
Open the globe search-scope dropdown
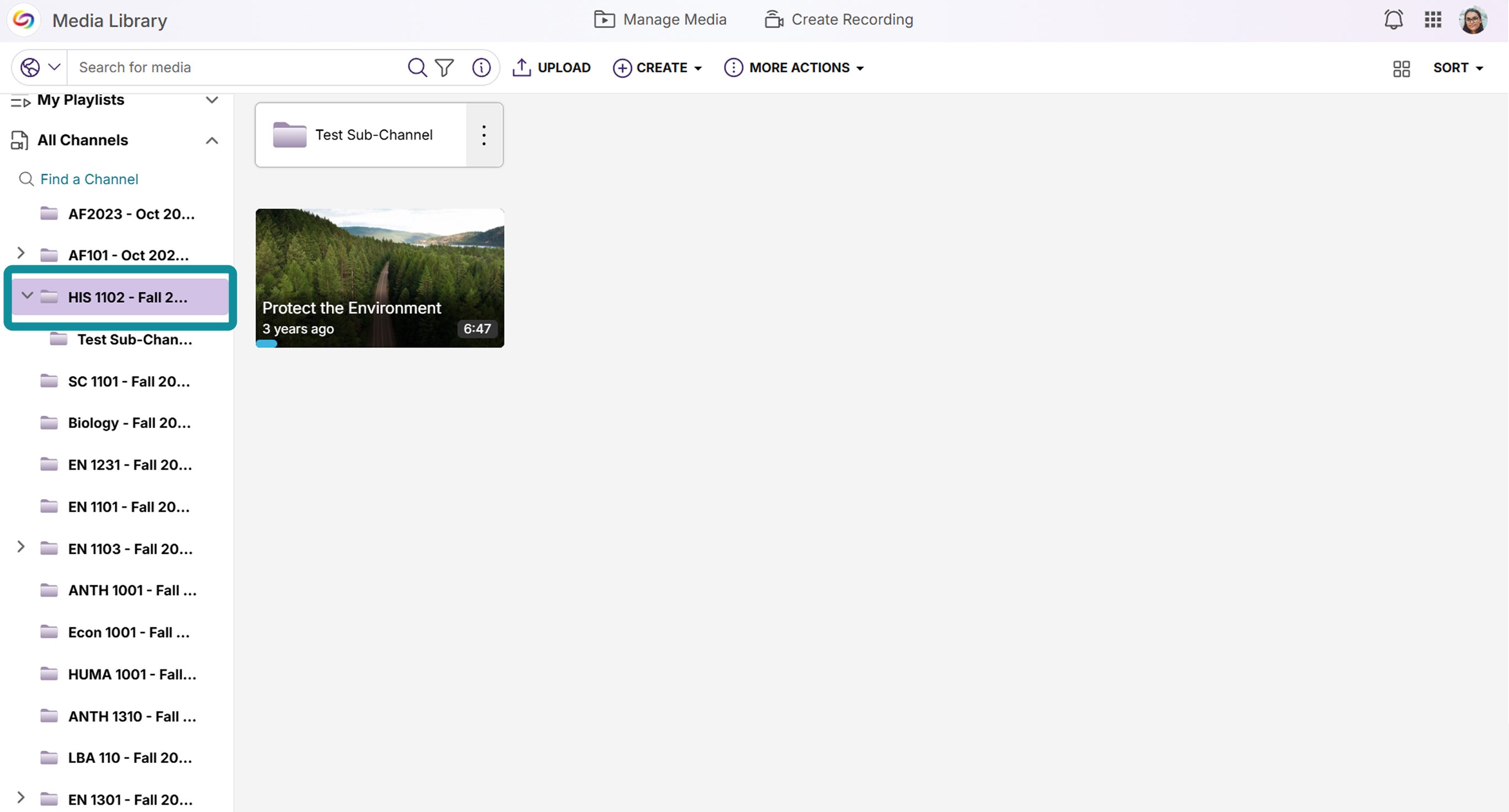(40, 67)
